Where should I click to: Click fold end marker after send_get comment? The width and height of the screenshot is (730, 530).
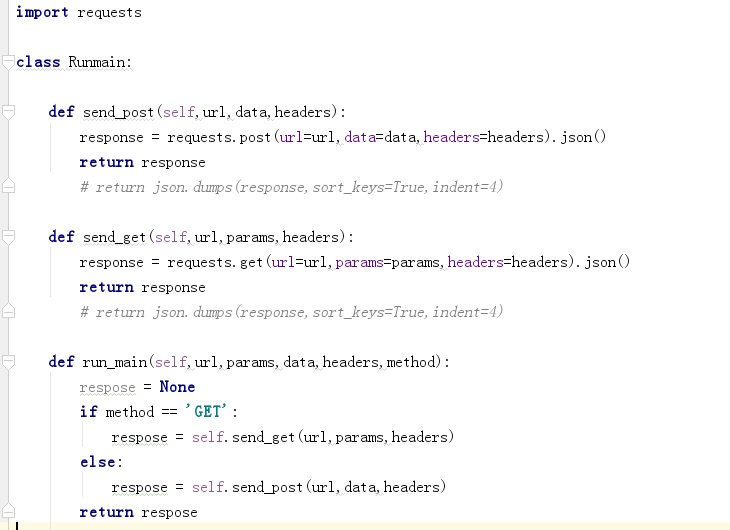coord(8,311)
